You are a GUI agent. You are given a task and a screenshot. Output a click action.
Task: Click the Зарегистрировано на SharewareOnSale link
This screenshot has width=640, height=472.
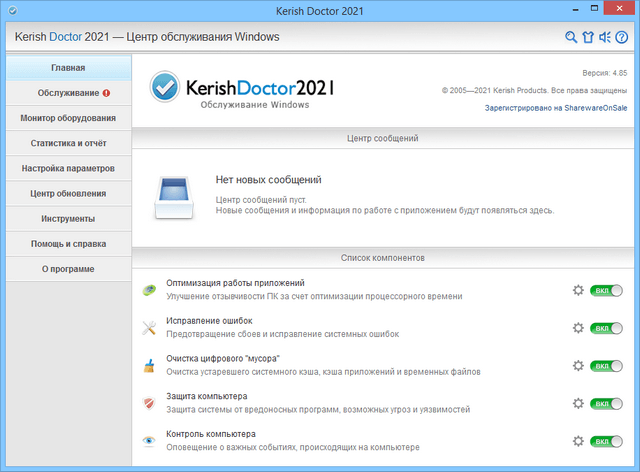point(555,105)
